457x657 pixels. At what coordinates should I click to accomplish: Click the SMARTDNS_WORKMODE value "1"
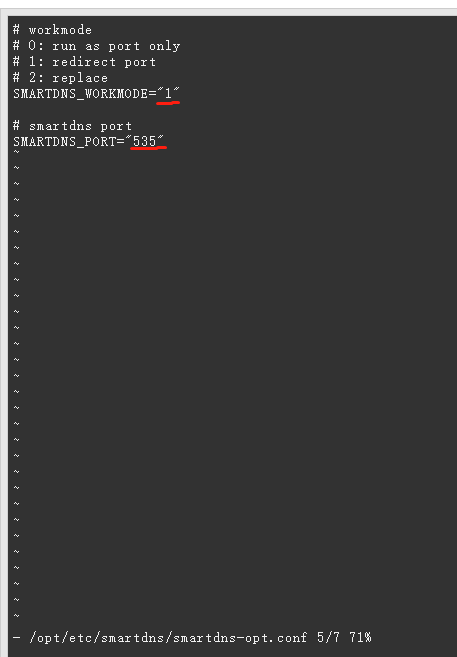coord(168,93)
